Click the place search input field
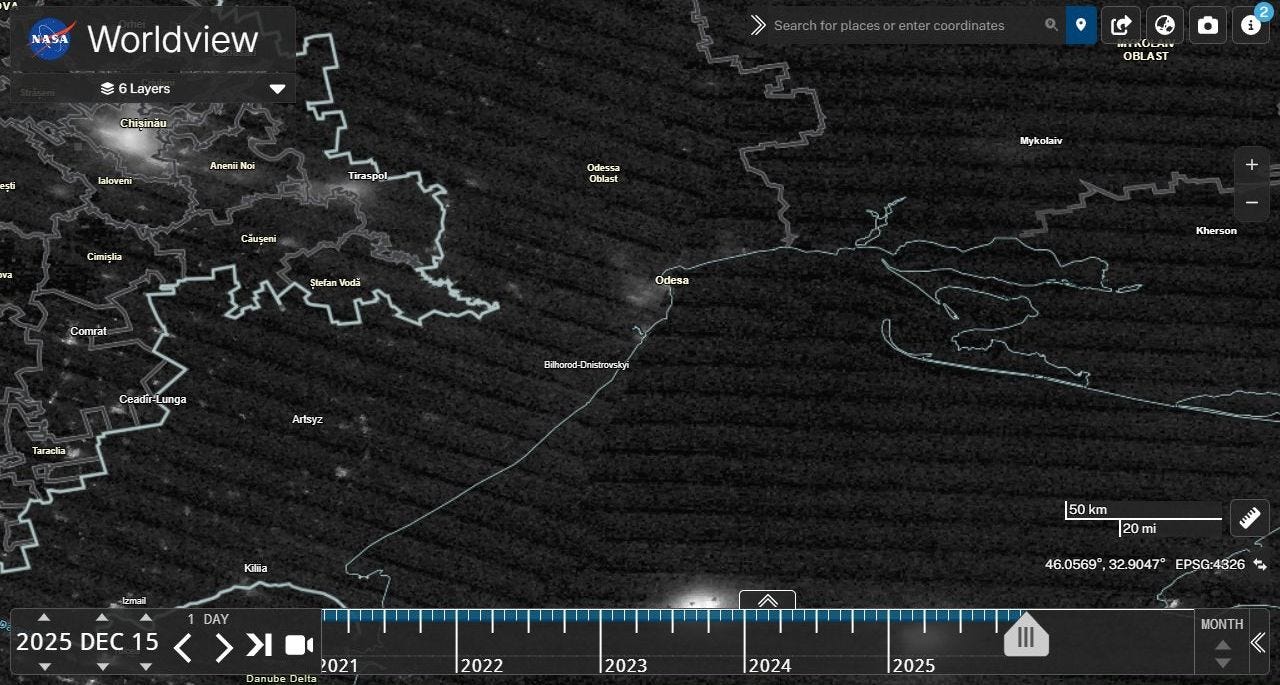This screenshot has height=685, width=1280. click(x=905, y=25)
